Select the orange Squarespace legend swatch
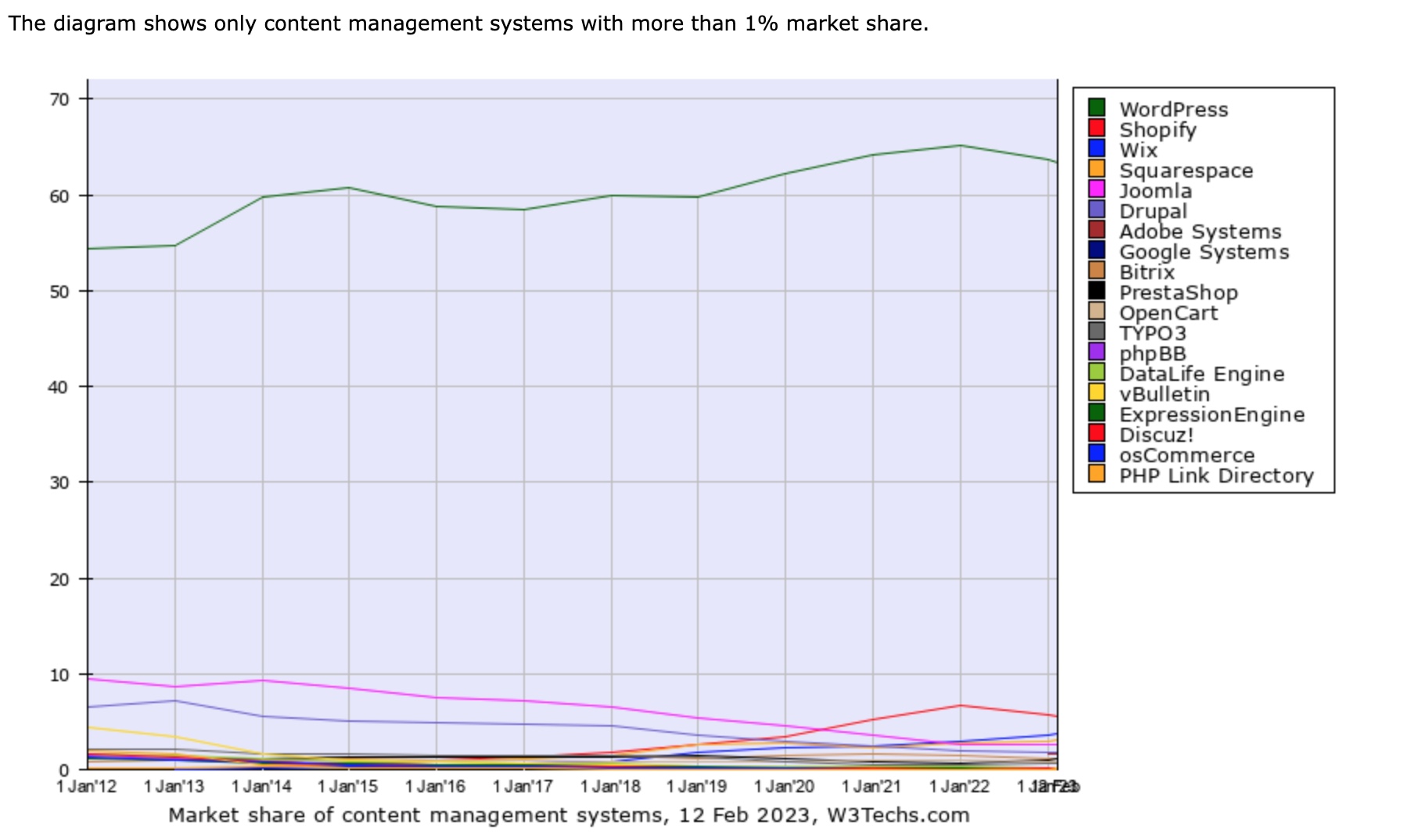The image size is (1405, 840). coord(1096,168)
